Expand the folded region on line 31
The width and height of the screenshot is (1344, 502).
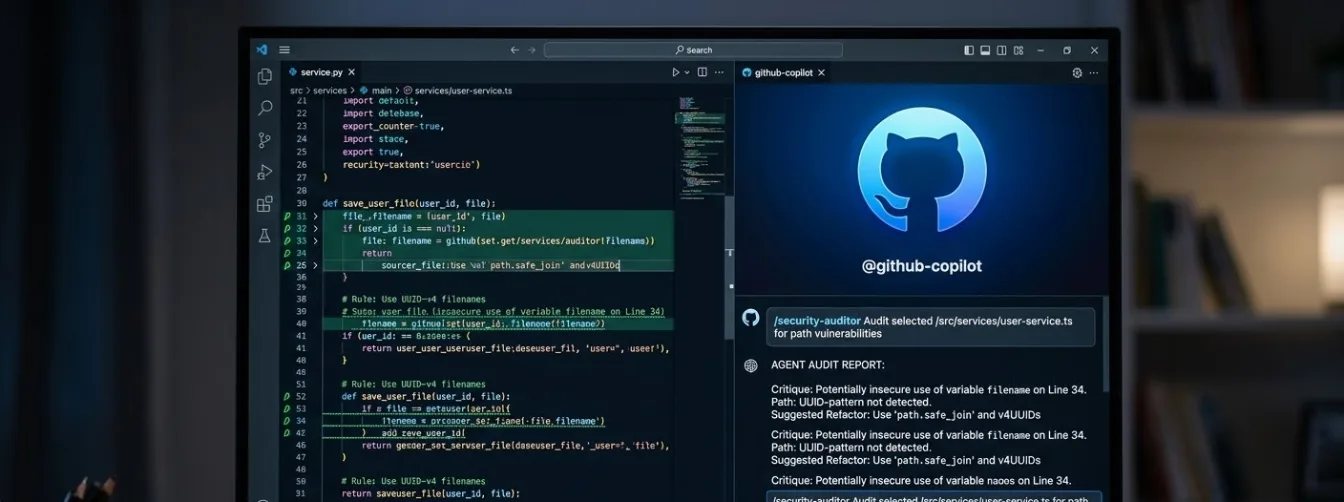coord(316,216)
